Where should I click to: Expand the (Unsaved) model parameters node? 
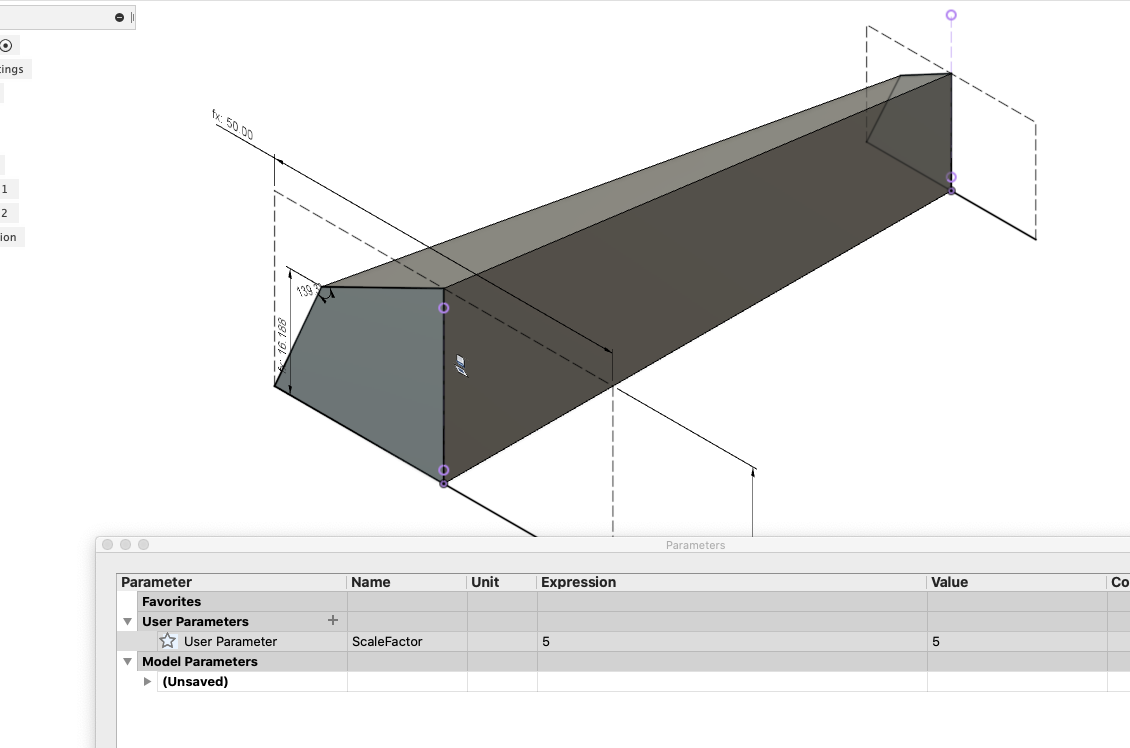point(147,682)
